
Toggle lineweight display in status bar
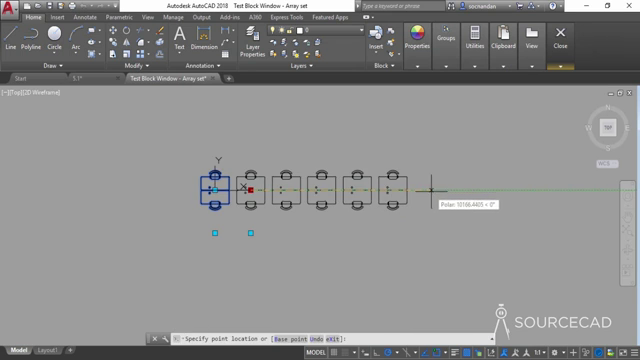point(455,352)
